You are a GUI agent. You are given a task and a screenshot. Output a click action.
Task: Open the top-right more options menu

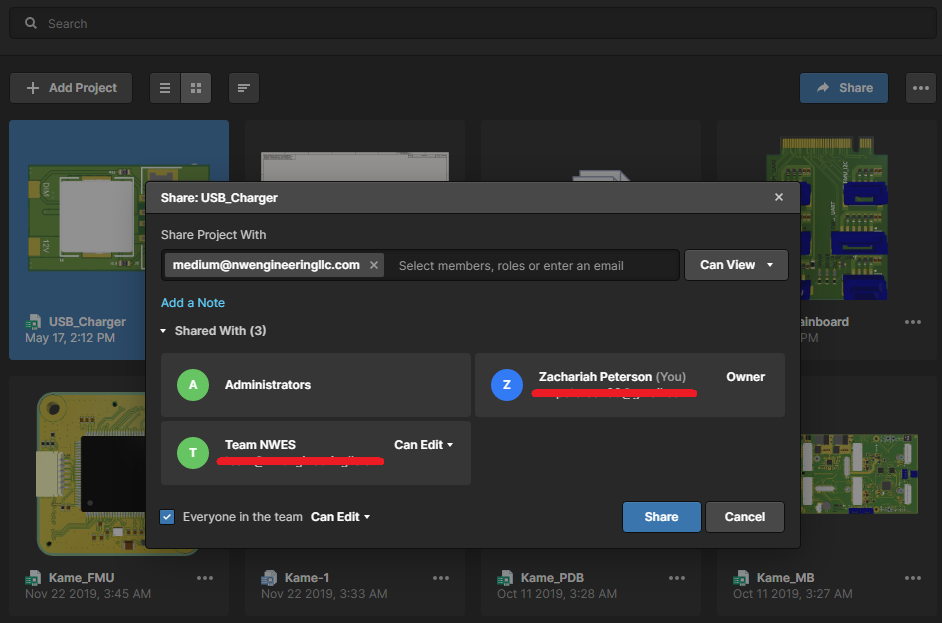(920, 88)
